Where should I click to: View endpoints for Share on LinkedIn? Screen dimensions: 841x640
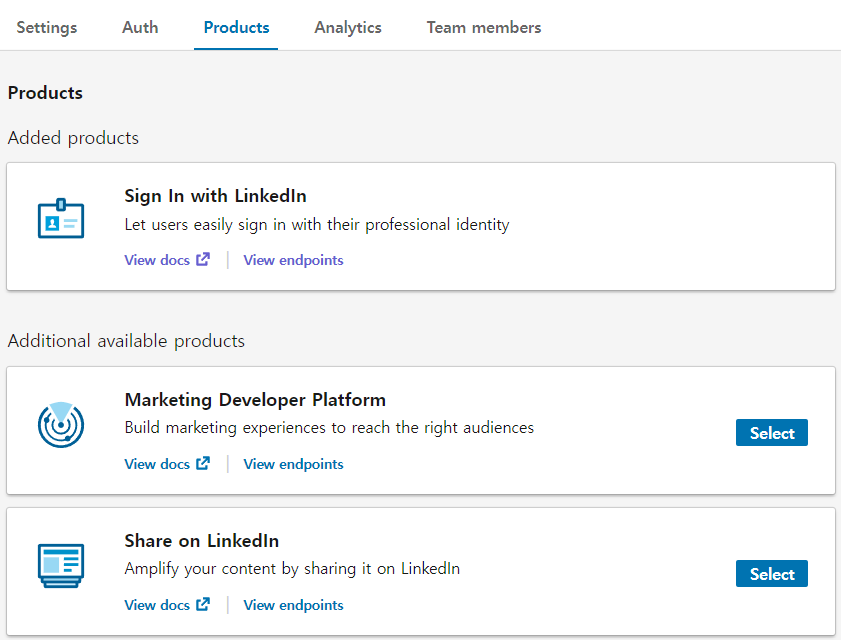293,605
